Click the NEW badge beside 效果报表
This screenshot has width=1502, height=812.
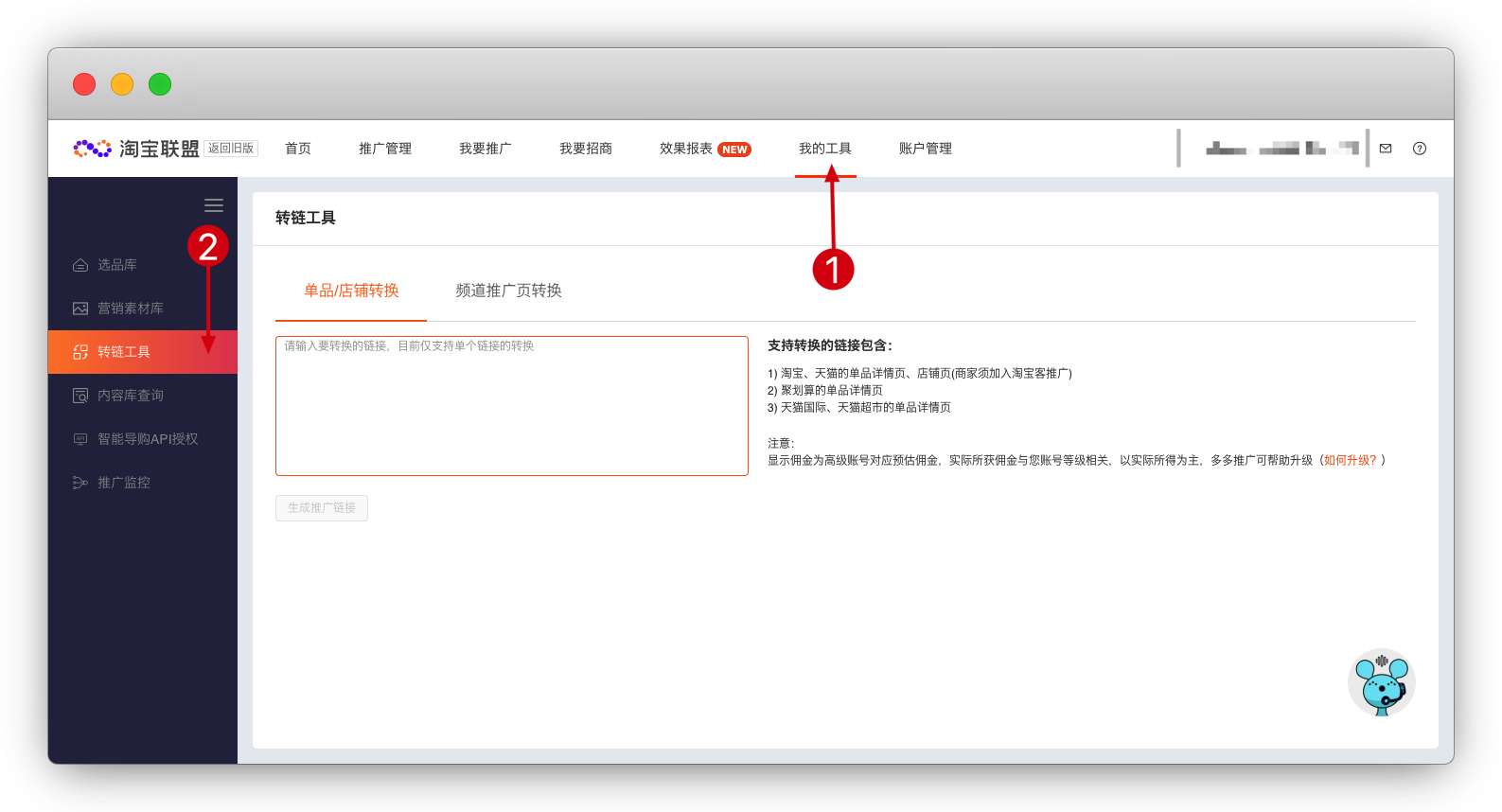point(734,150)
